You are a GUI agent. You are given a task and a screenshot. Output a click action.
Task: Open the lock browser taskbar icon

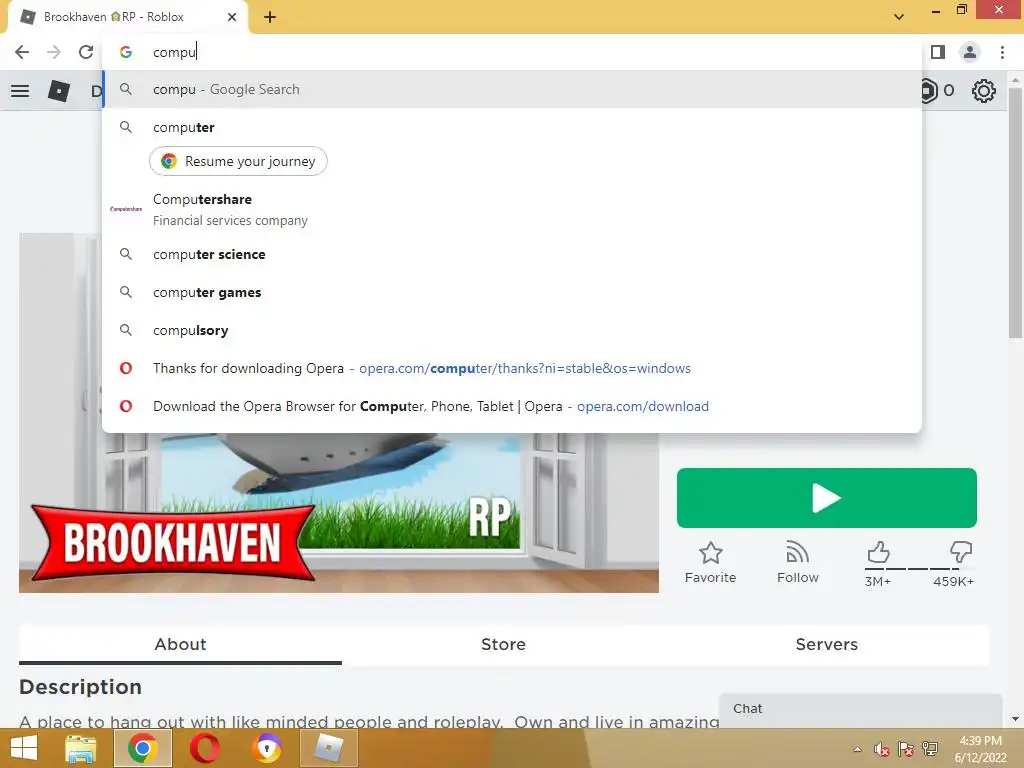267,748
